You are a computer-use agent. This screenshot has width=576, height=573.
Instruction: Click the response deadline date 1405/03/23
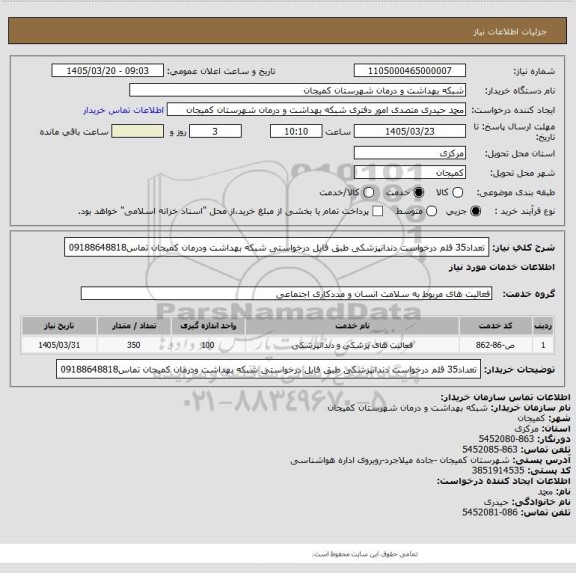[x=410, y=131]
